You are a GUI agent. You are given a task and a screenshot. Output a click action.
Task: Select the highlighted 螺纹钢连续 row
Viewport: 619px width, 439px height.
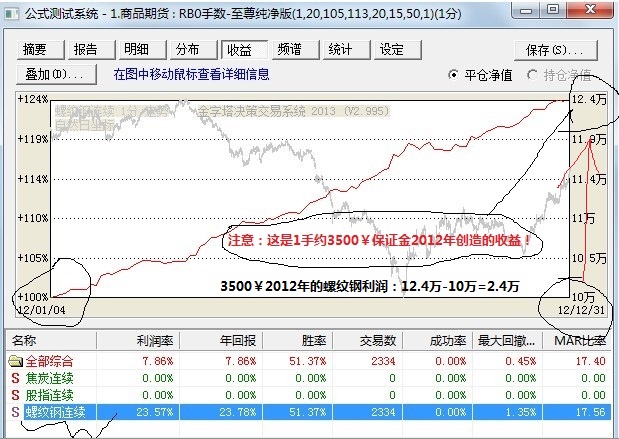click(308, 412)
